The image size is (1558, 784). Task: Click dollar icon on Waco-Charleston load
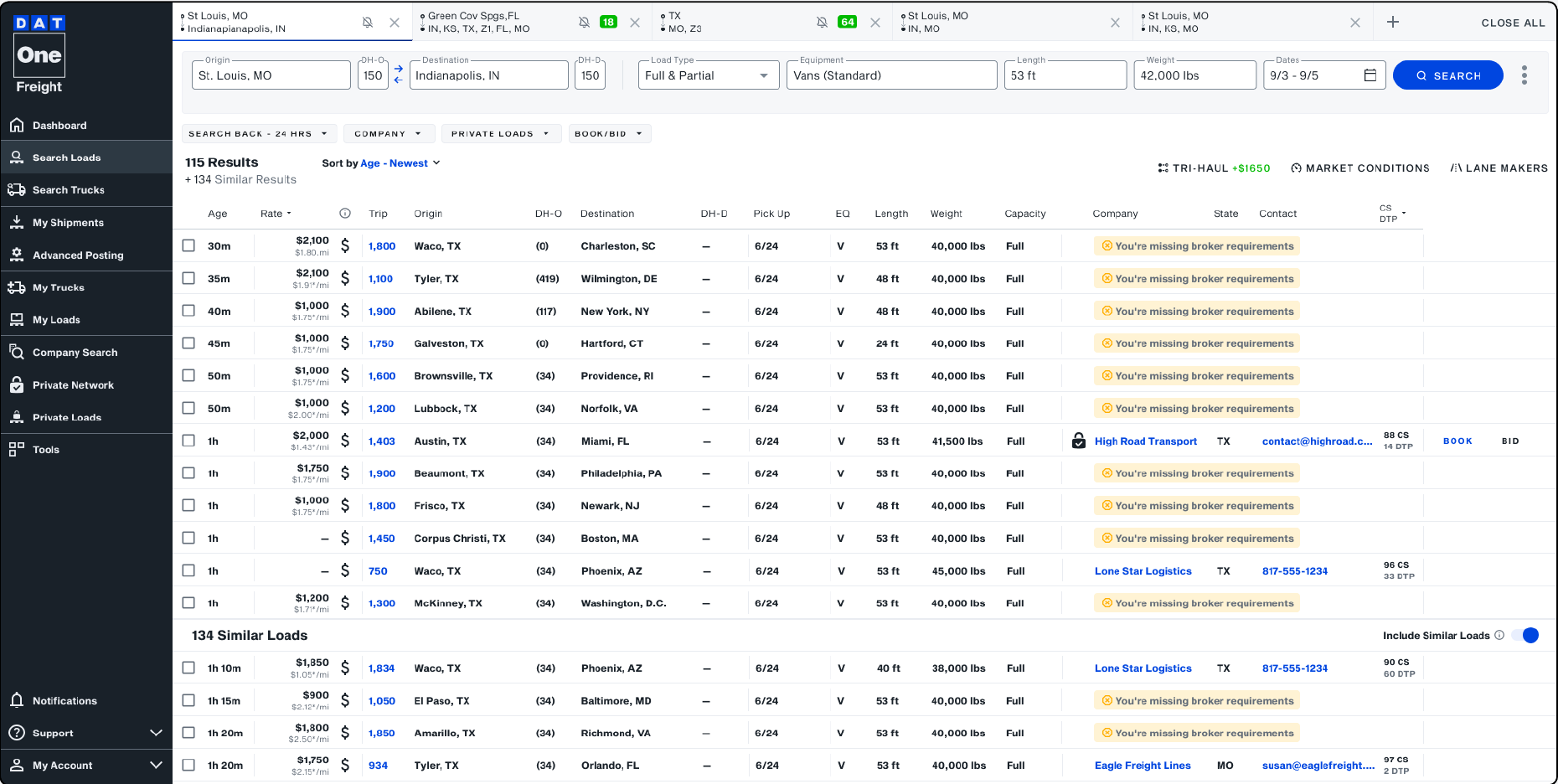[345, 245]
